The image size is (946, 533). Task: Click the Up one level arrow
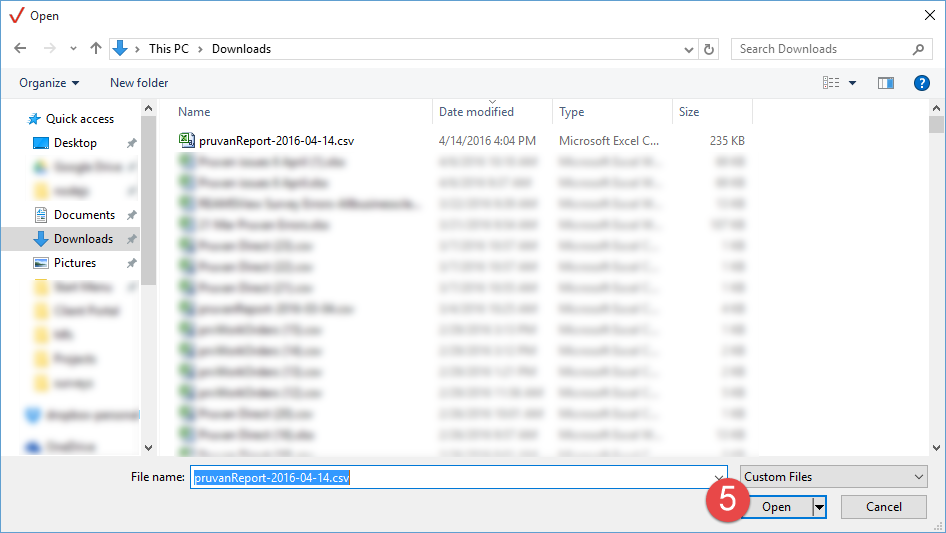(x=96, y=49)
